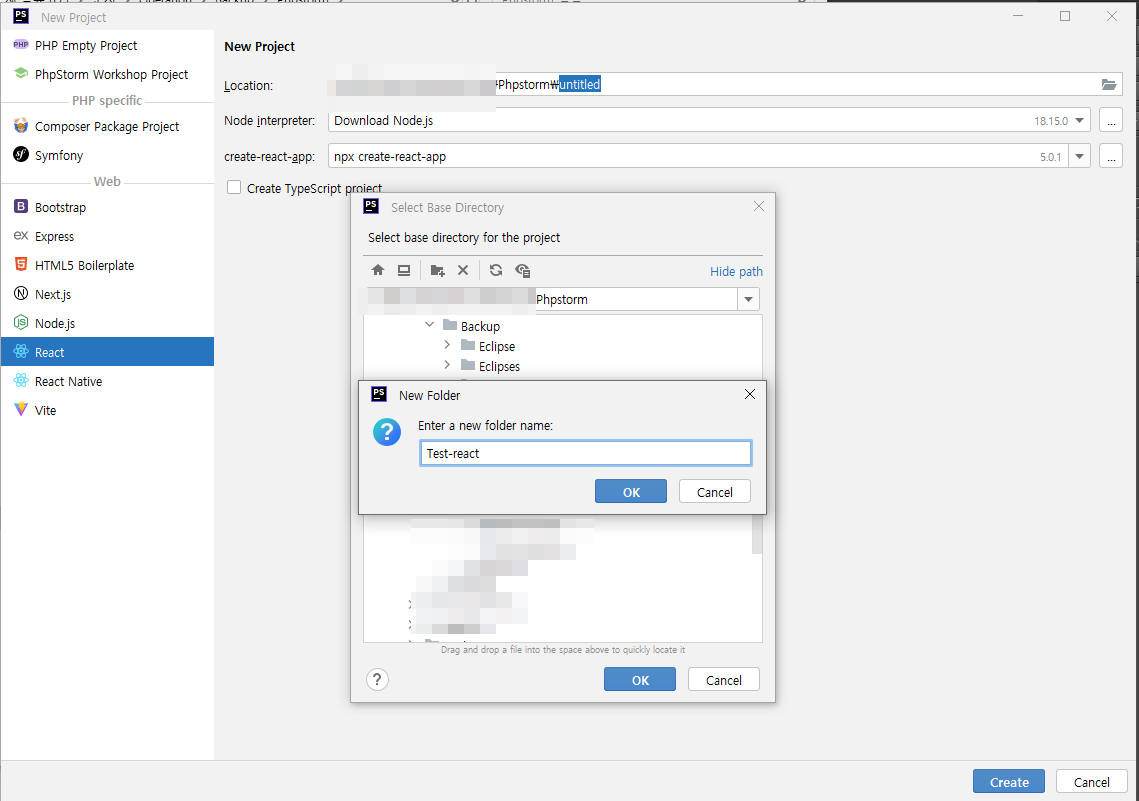Open the create-react-app dropdown arrow
Viewport: 1139px width, 801px height.
pyautogui.click(x=1079, y=156)
